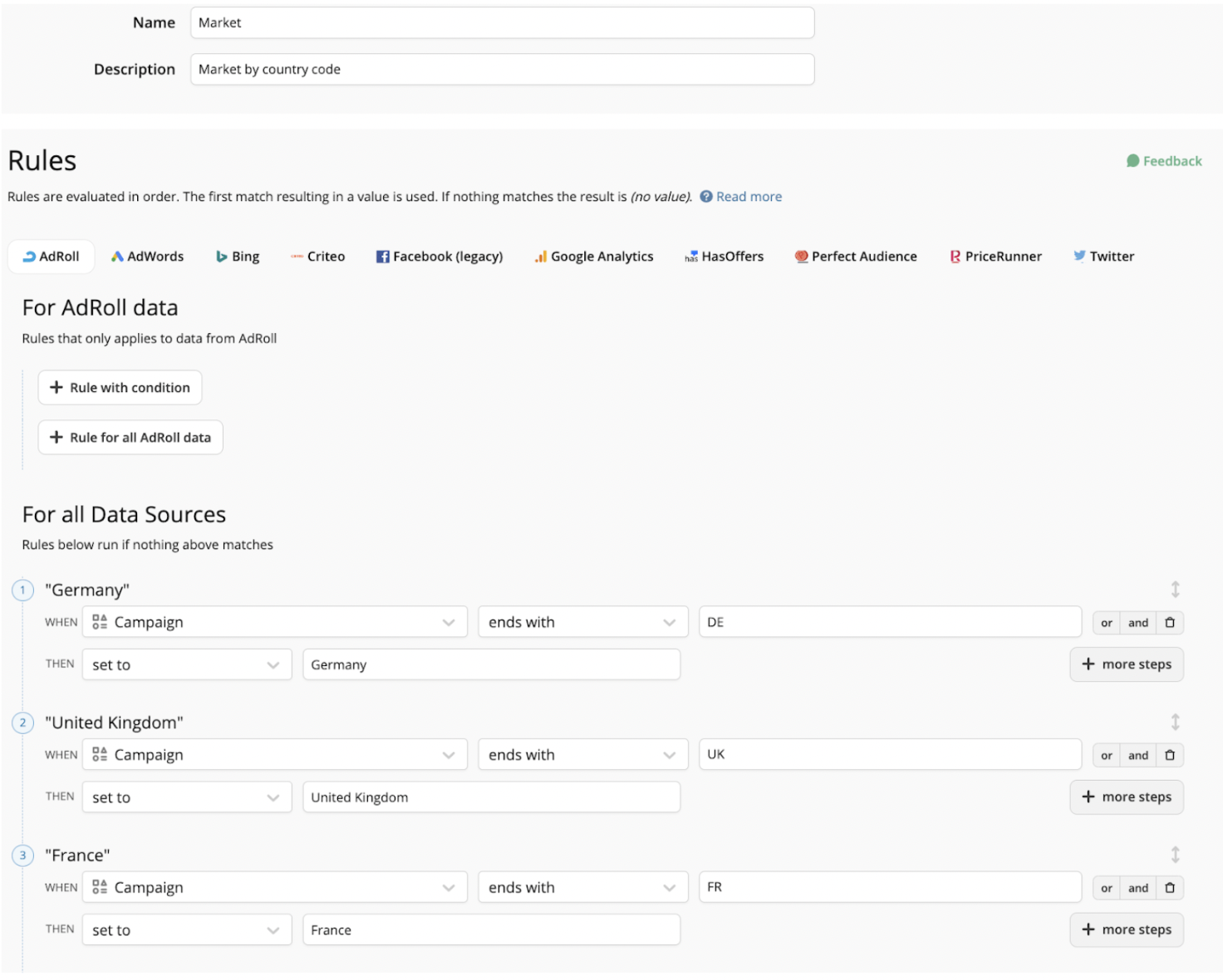Select the Twitter data source icon
The width and height of the screenshot is (1223, 980).
point(1079,256)
